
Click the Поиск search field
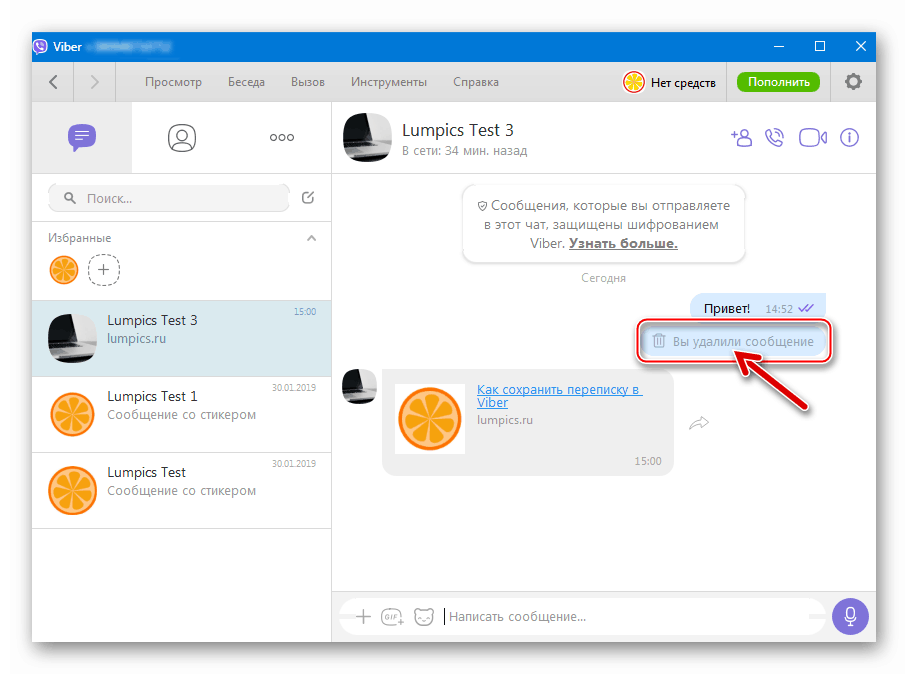pos(169,198)
